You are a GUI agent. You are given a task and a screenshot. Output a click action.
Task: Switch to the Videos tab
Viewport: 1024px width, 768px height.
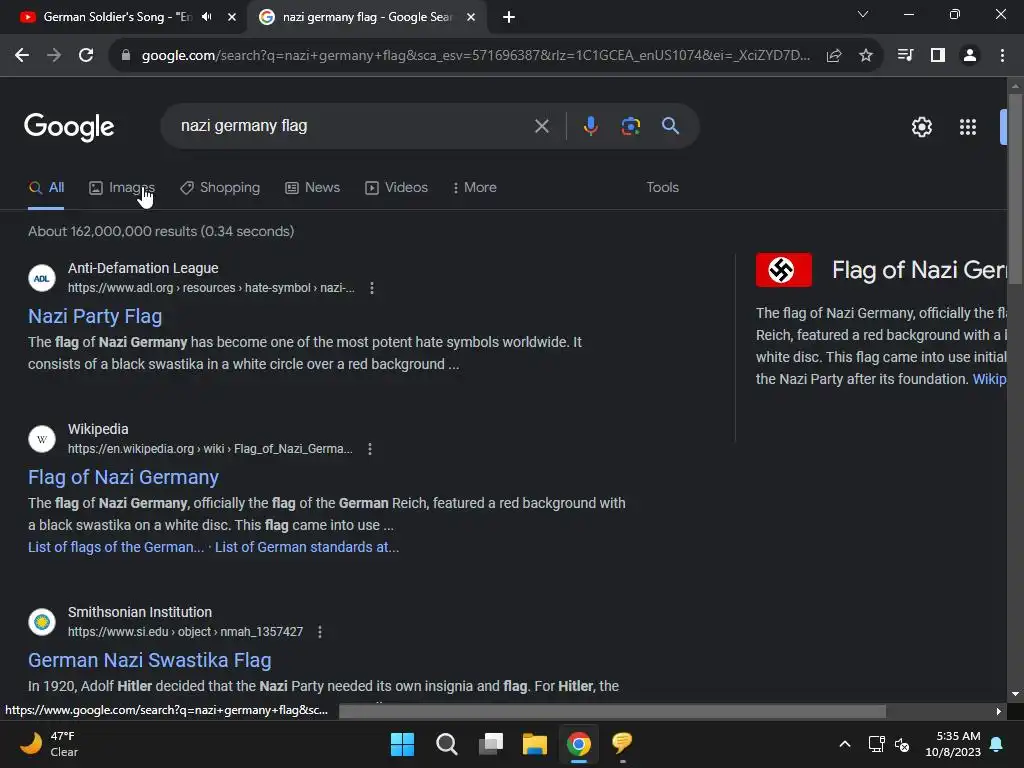click(x=396, y=187)
